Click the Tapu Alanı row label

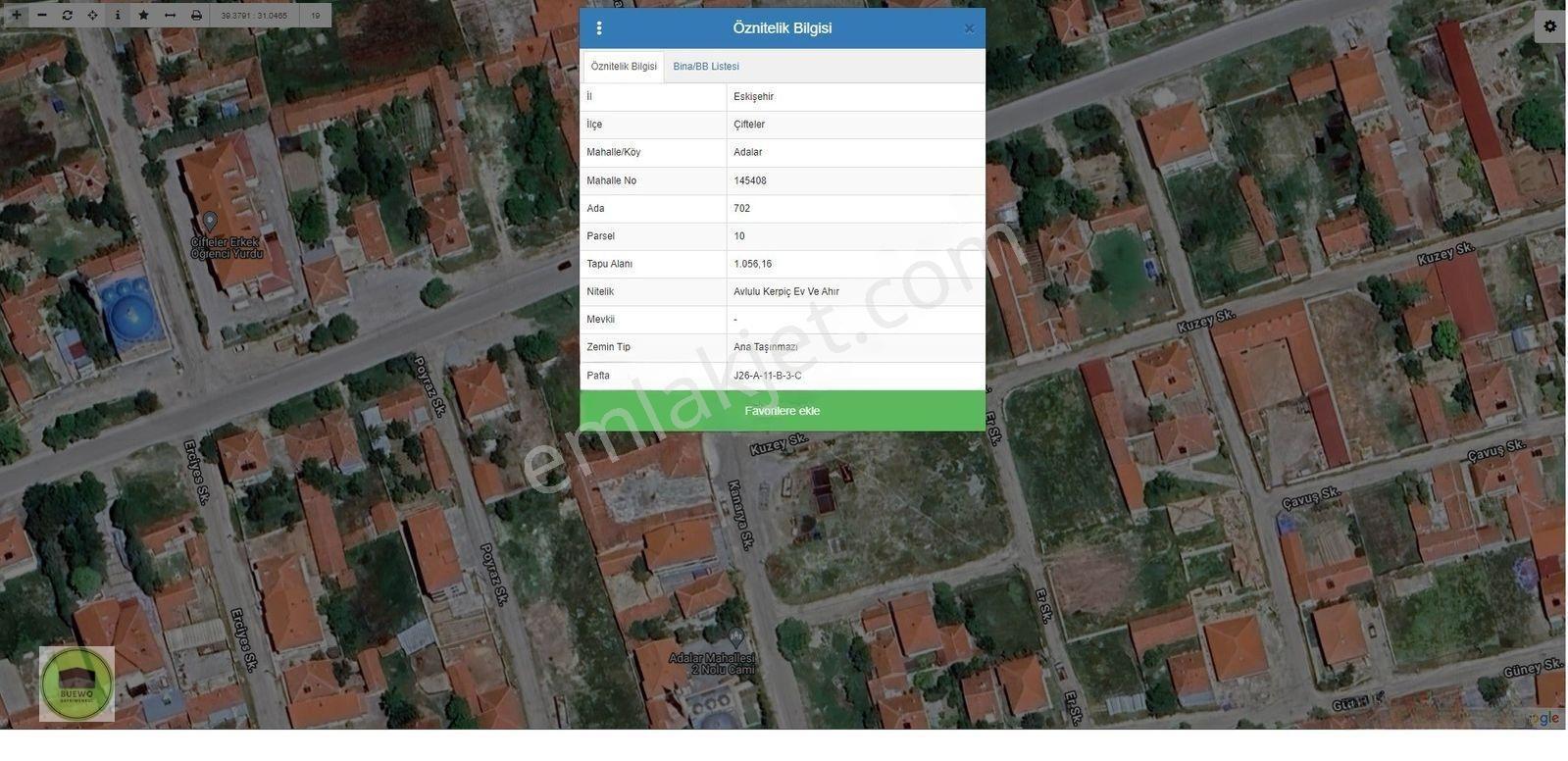(x=610, y=264)
